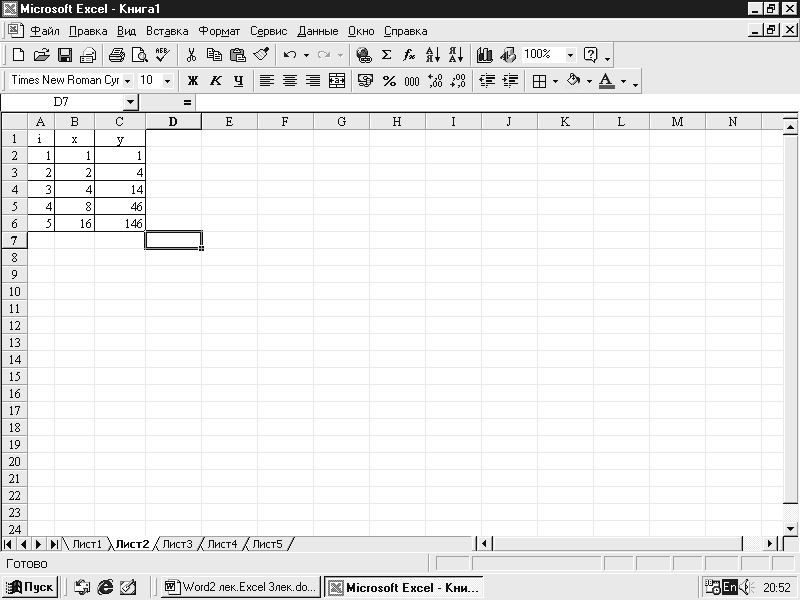Open the undo history dropdown arrow

coord(307,55)
